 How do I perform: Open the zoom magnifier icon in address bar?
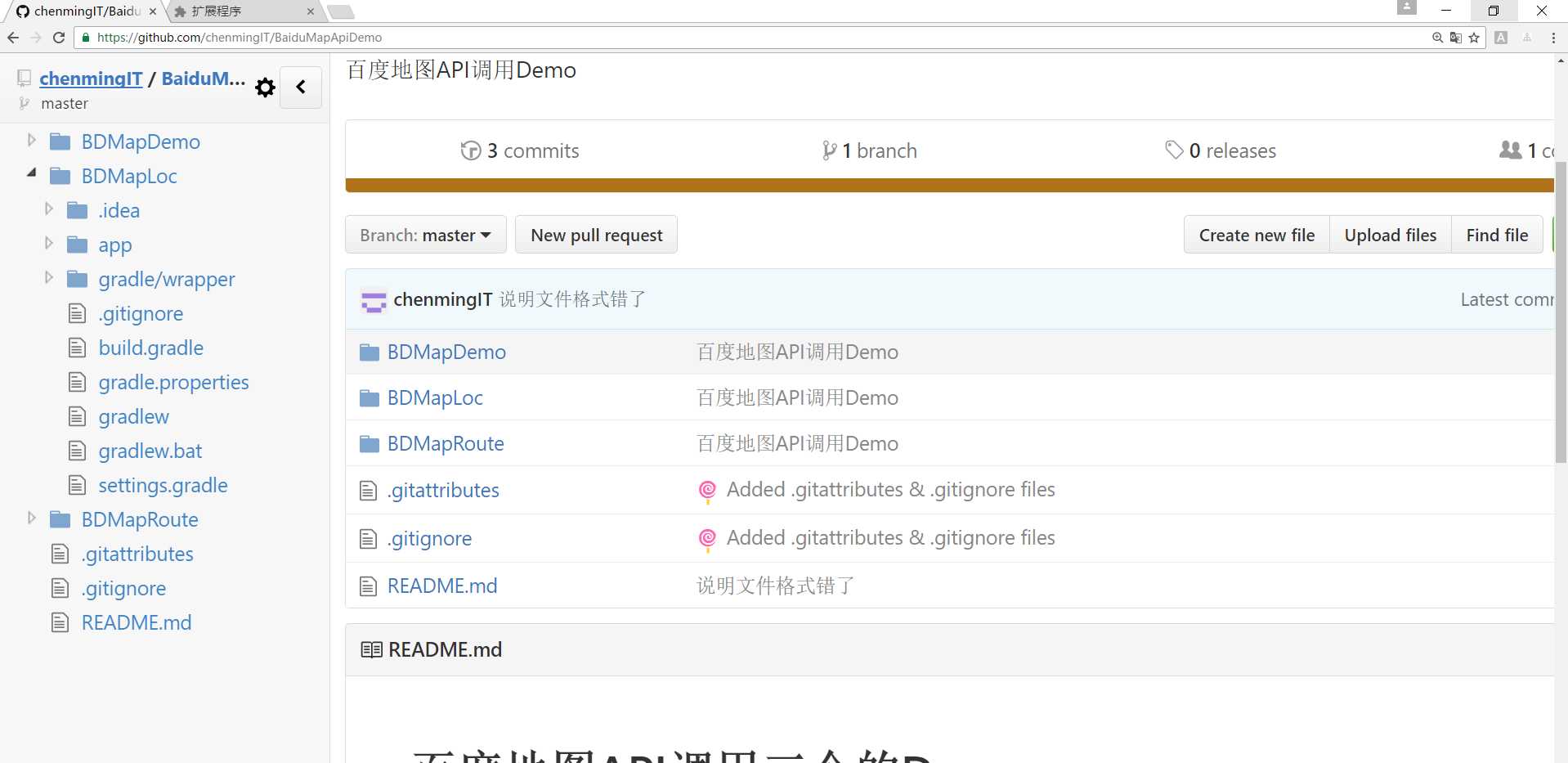[1438, 38]
